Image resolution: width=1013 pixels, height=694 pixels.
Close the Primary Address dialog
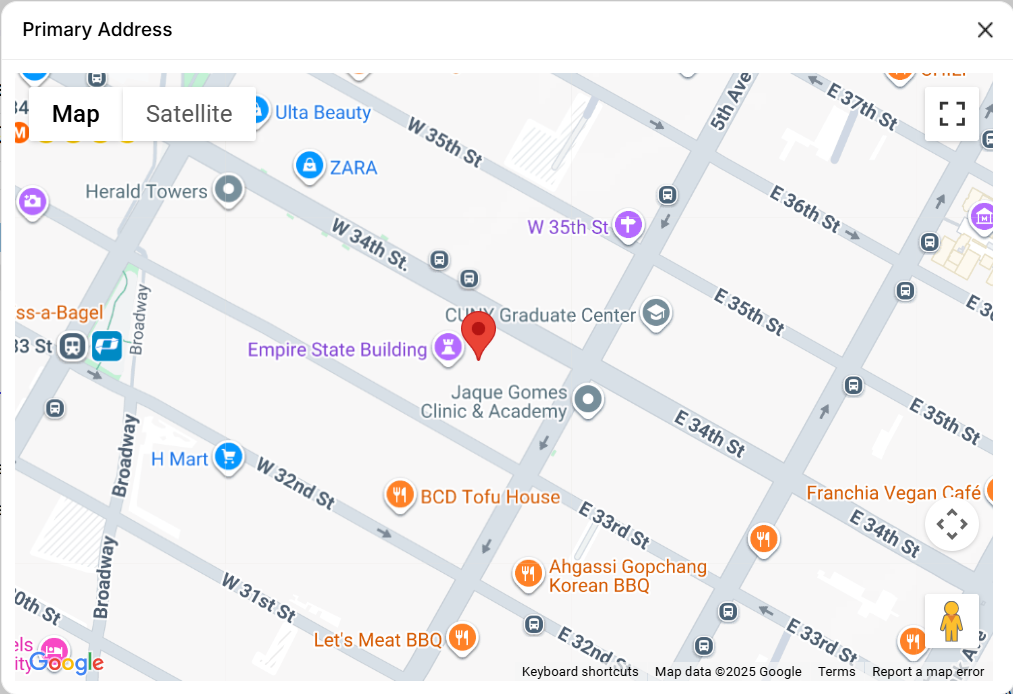(985, 30)
